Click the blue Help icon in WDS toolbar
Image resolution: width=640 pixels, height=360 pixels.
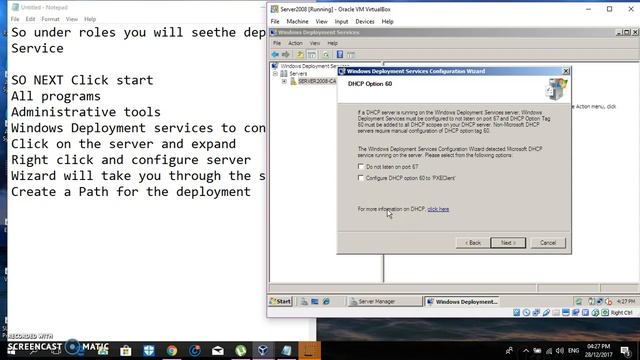(340, 54)
